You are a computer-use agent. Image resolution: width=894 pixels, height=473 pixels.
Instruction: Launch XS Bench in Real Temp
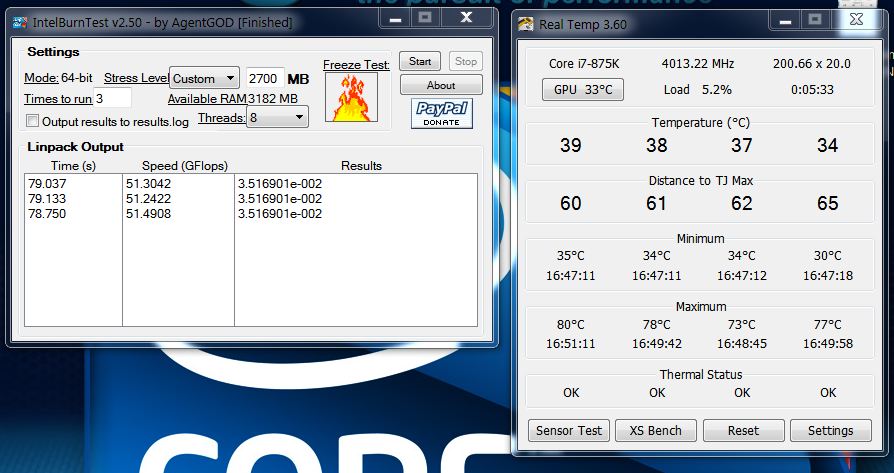656,430
